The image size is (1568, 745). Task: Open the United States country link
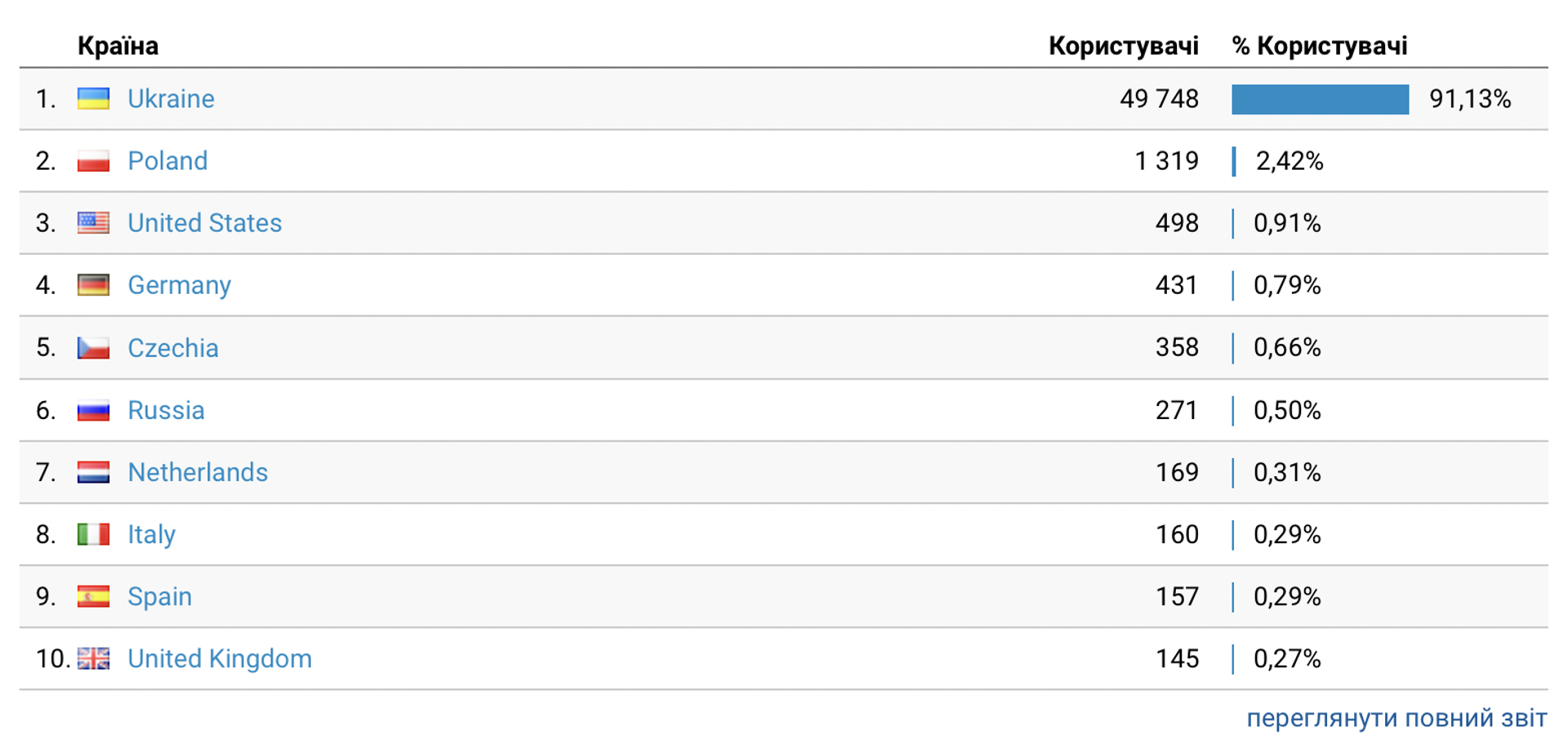[204, 223]
